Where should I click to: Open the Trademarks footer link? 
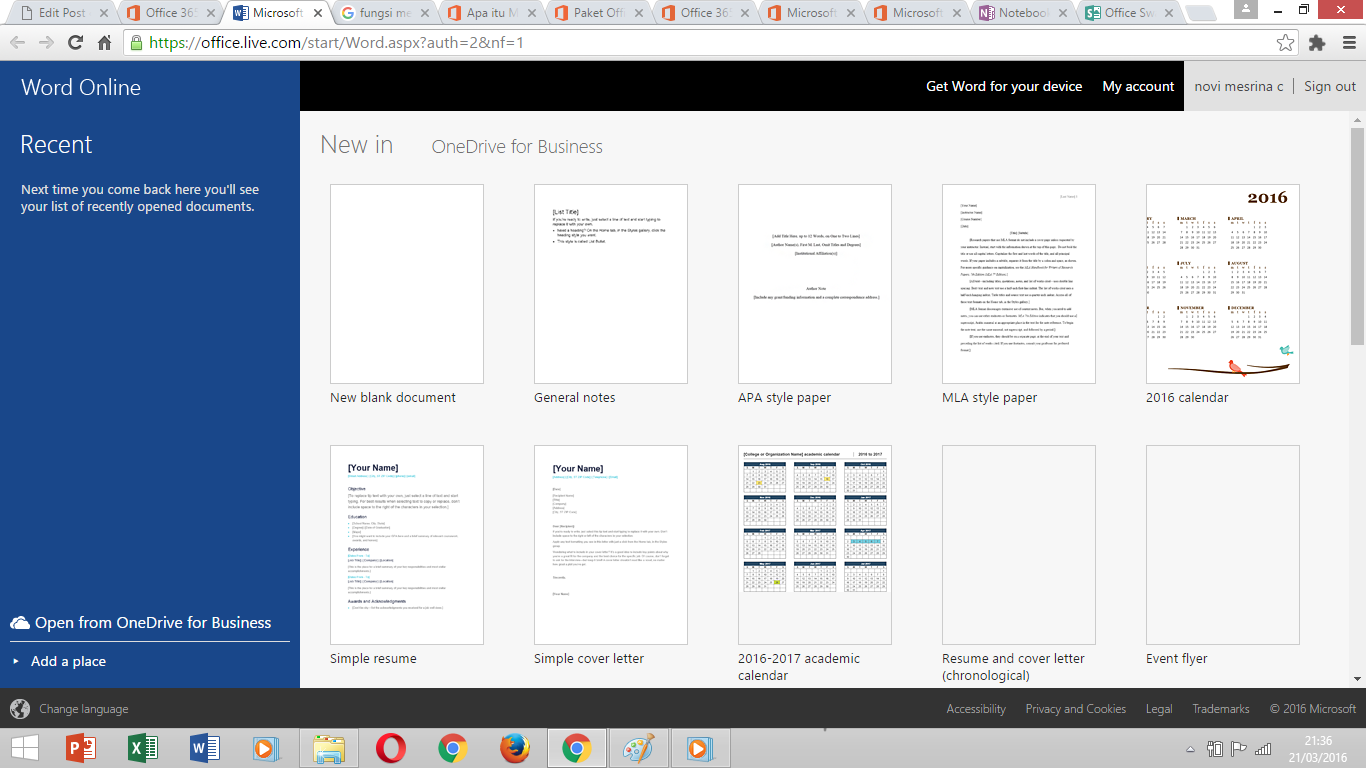(1220, 709)
